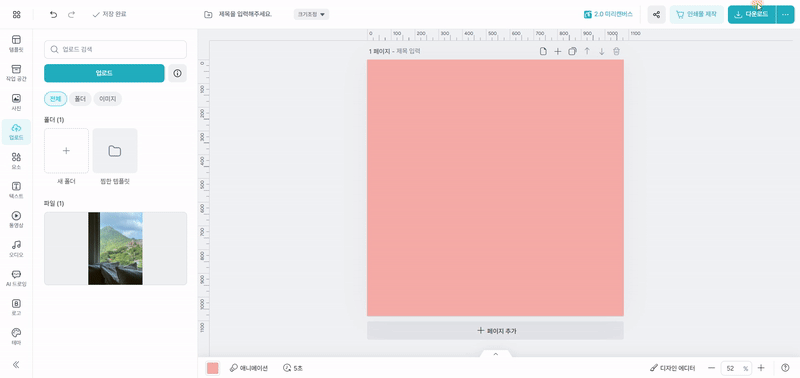Open the AI 드로잉 panel
Screen dimensions: 800x378
16,279
